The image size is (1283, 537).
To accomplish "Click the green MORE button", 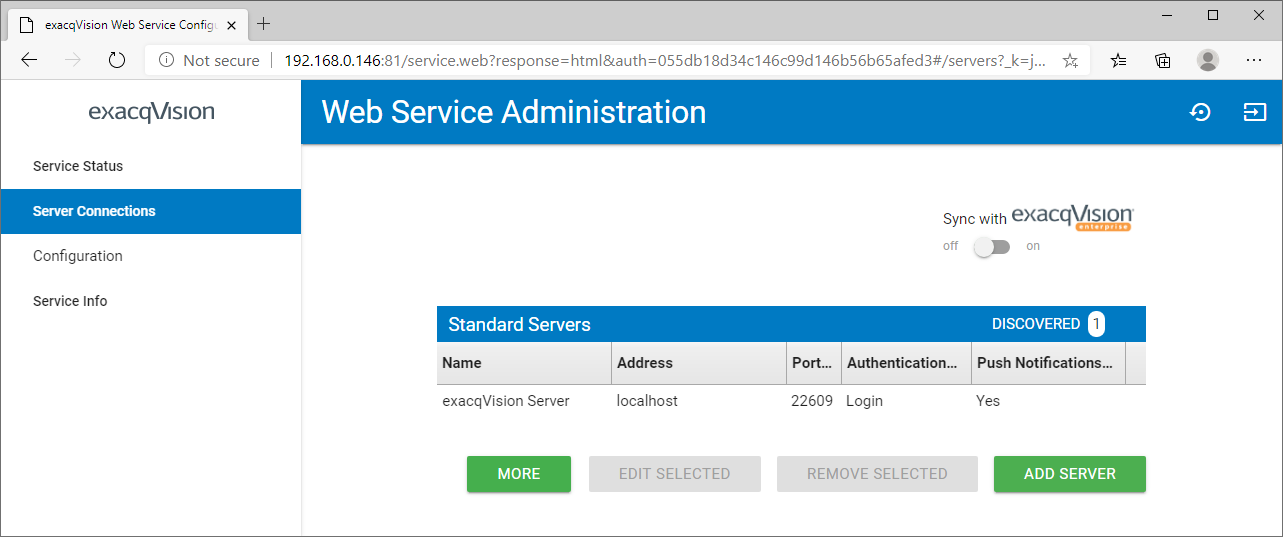I will pos(519,474).
